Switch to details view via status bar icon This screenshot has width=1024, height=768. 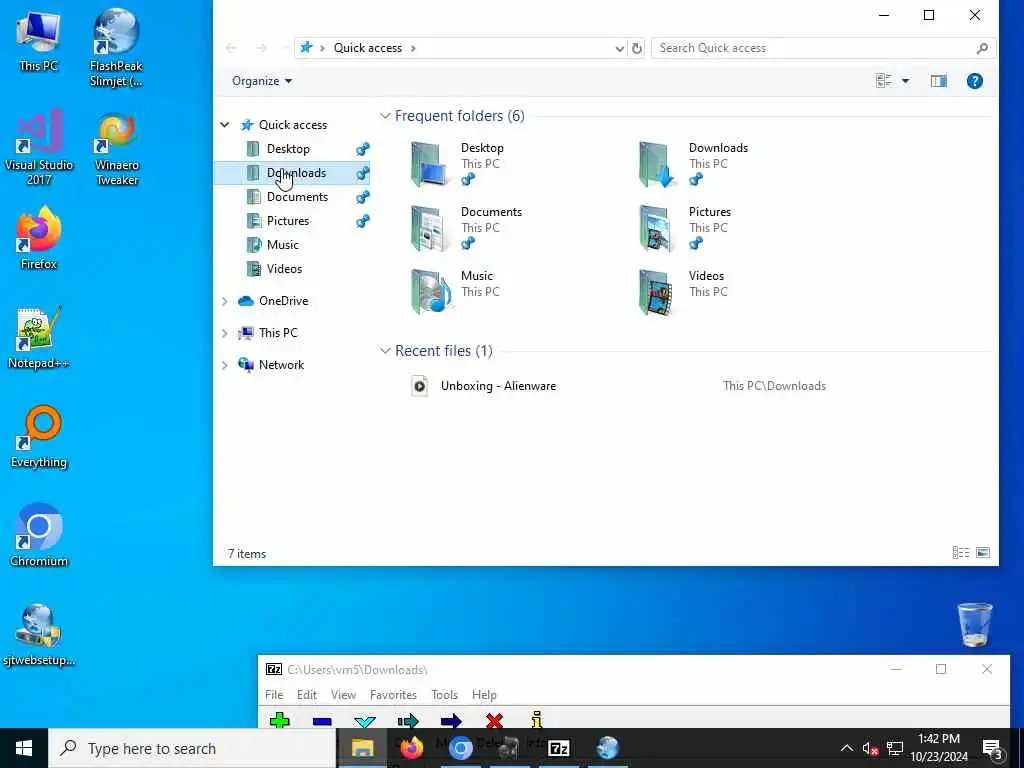961,553
